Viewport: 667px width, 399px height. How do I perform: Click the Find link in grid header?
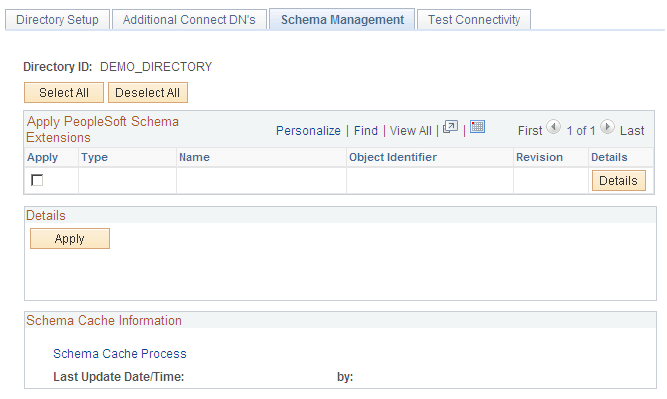point(366,131)
